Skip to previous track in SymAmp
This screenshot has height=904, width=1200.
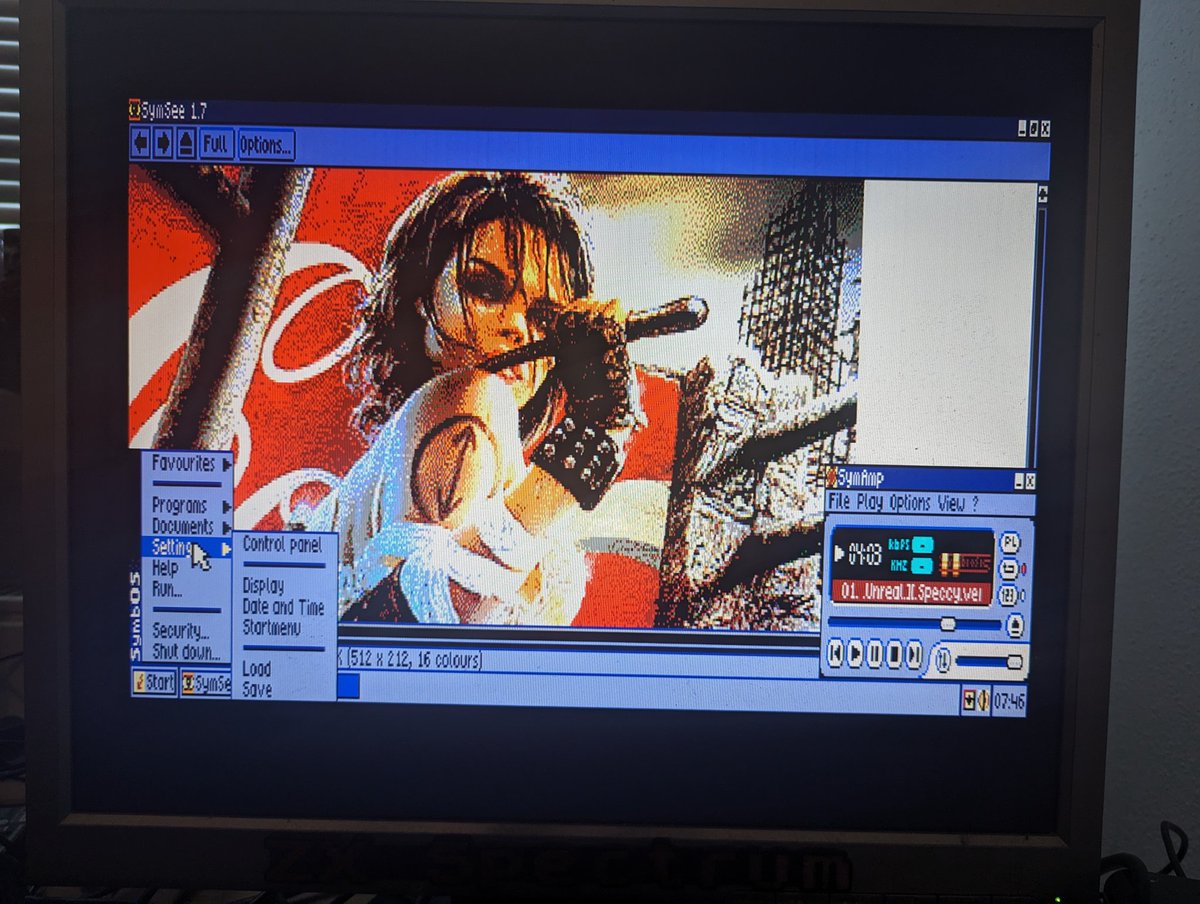click(835, 655)
